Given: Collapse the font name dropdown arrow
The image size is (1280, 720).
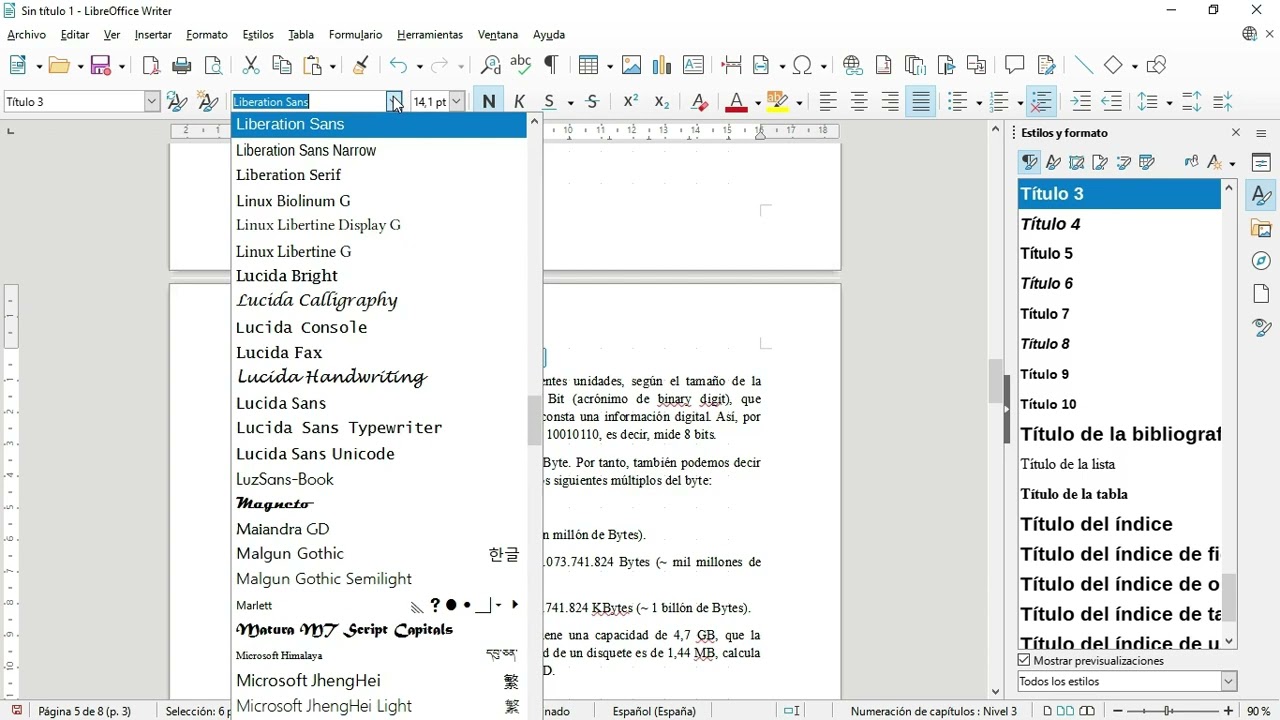Looking at the screenshot, I should click(395, 102).
